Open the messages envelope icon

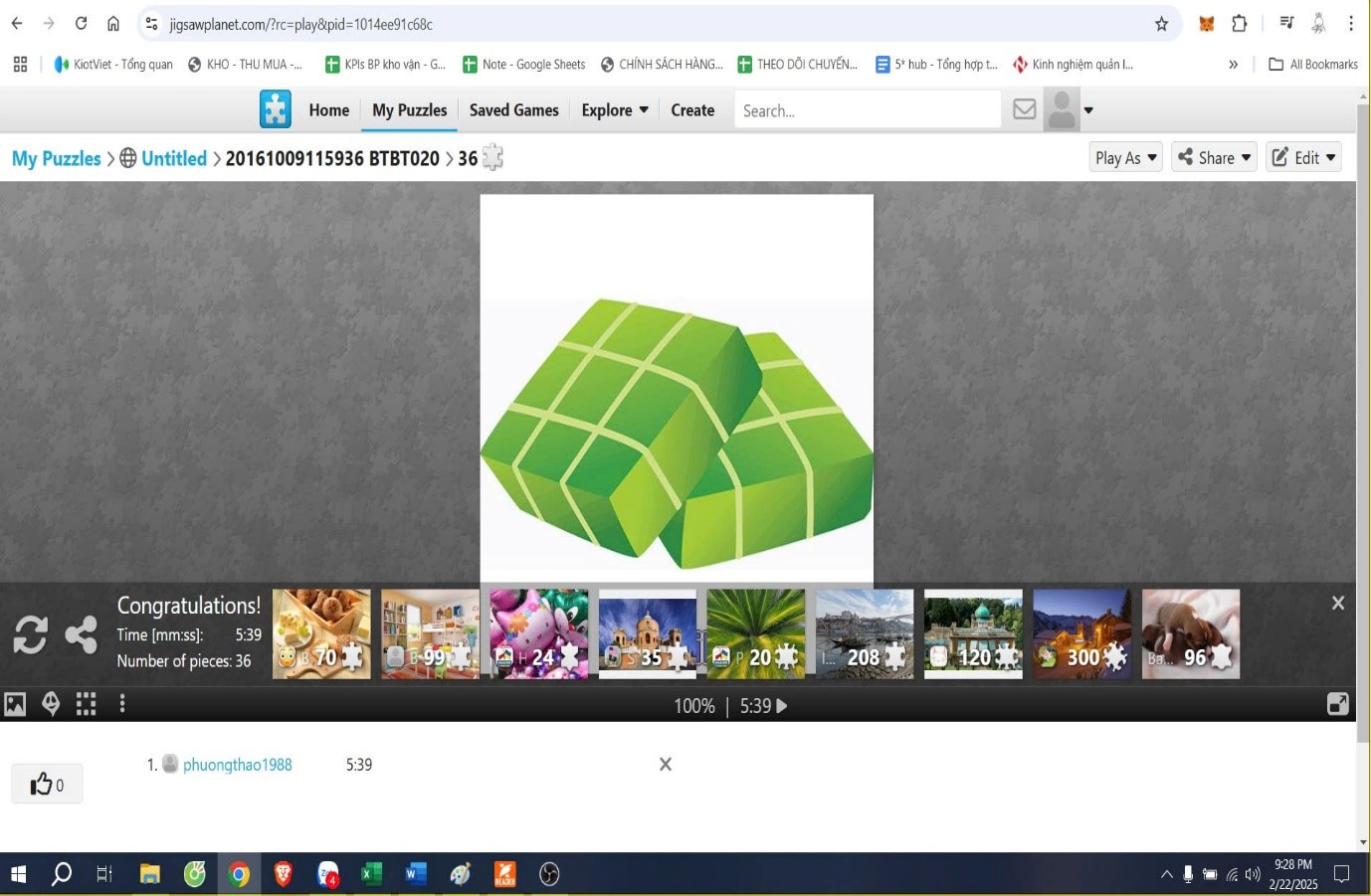pyautogui.click(x=1024, y=109)
